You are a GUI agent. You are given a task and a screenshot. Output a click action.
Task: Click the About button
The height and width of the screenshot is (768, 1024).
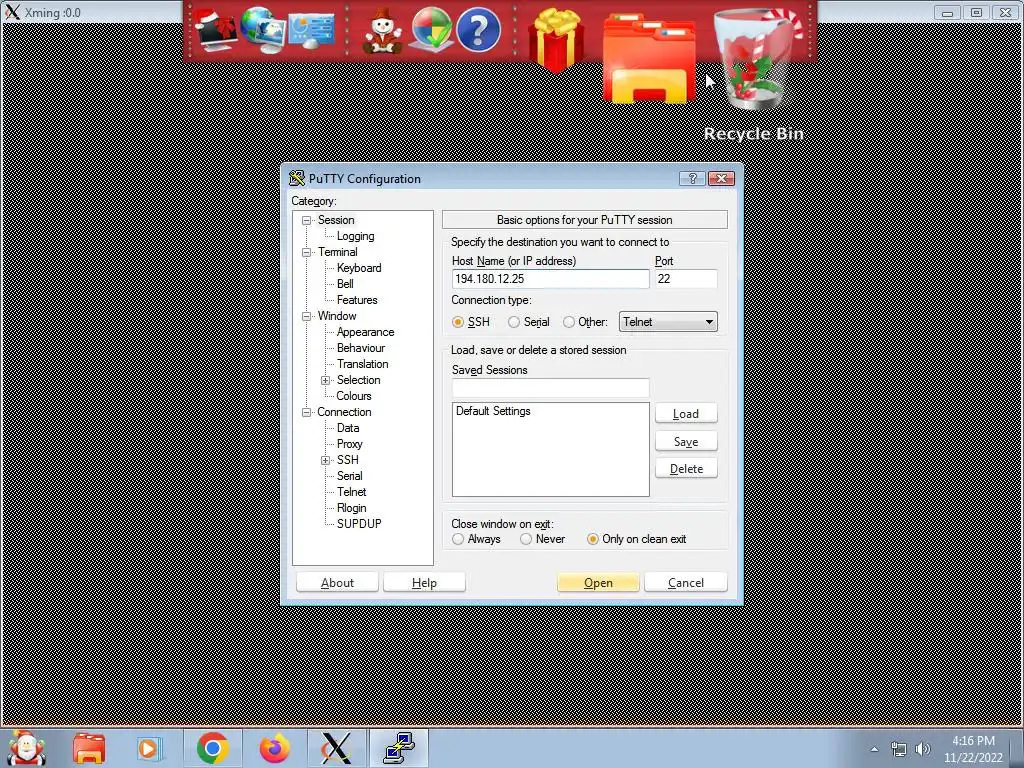coord(337,583)
